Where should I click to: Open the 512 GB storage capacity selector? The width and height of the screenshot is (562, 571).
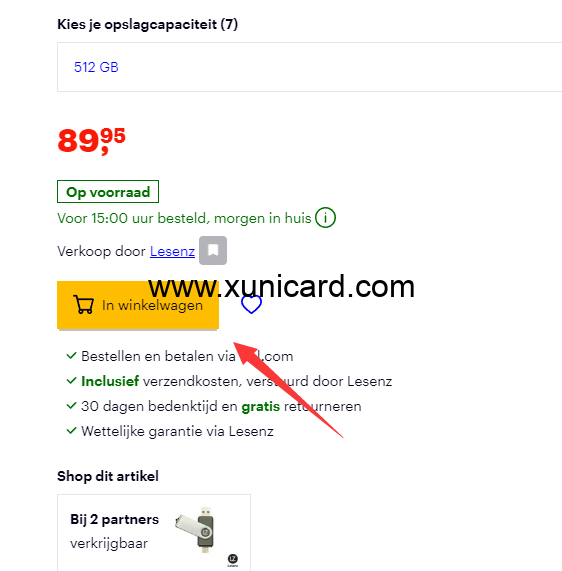click(x=310, y=67)
